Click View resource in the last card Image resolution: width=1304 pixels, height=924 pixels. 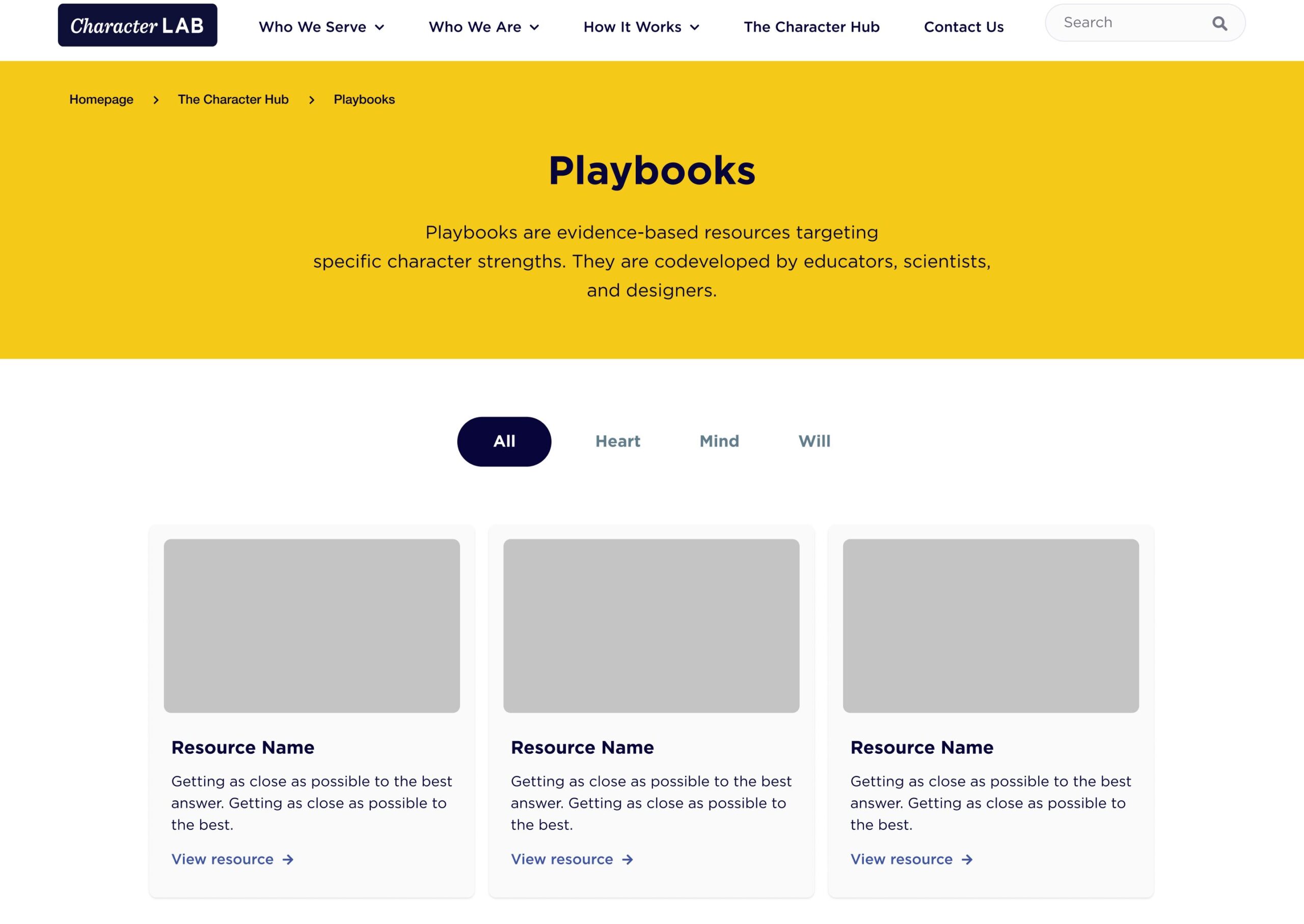pyautogui.click(x=911, y=859)
